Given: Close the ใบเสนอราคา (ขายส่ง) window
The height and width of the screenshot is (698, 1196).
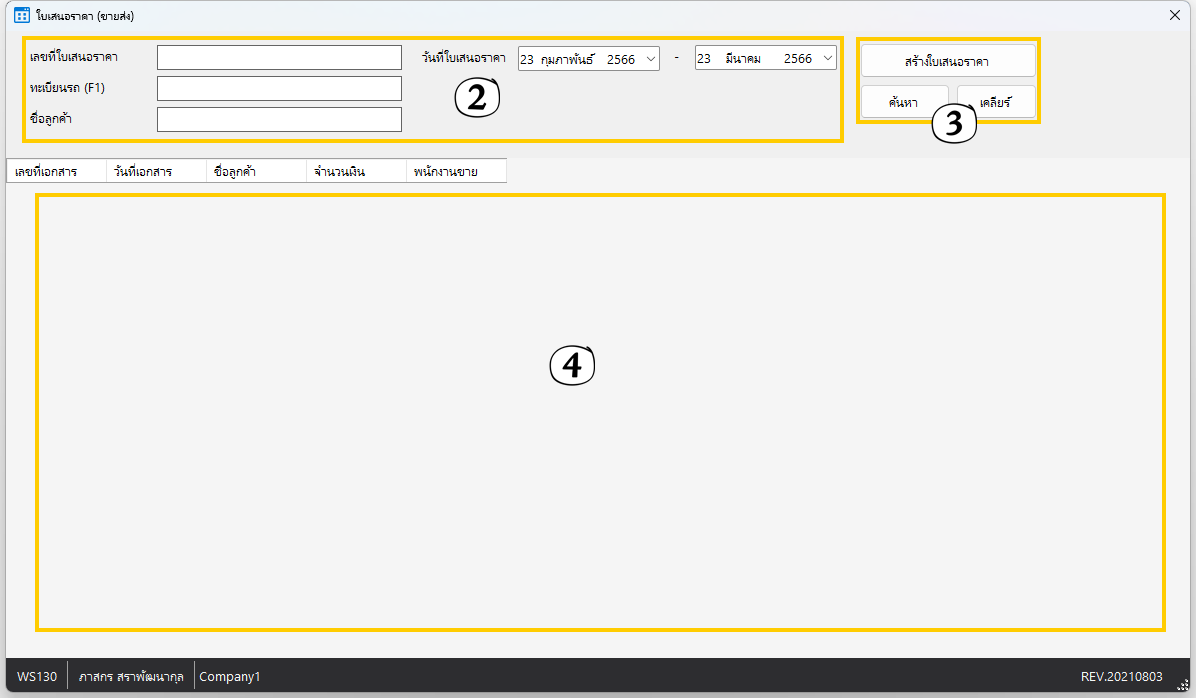Looking at the screenshot, I should (x=1175, y=15).
